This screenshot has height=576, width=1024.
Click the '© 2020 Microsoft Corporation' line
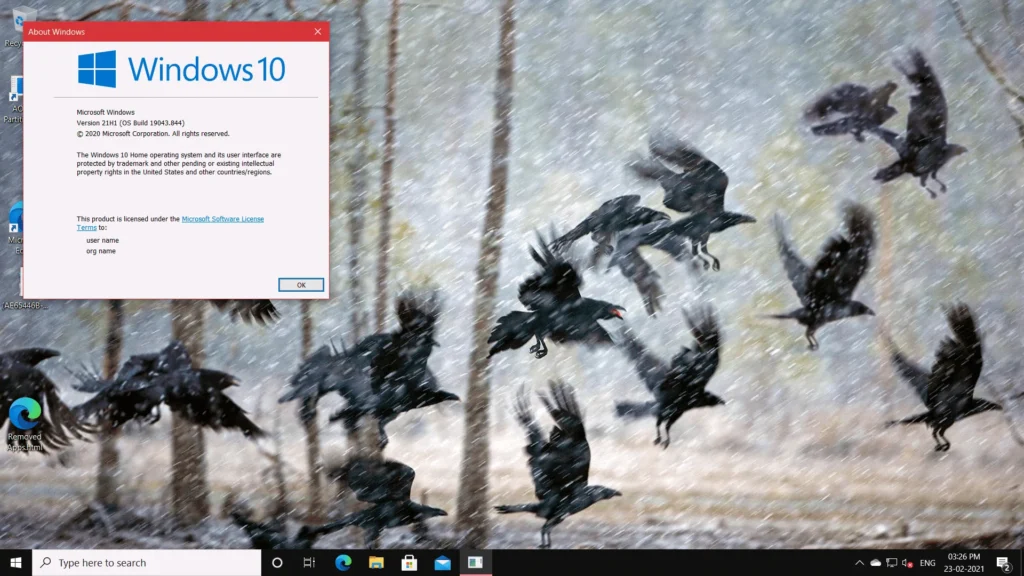pyautogui.click(x=153, y=133)
